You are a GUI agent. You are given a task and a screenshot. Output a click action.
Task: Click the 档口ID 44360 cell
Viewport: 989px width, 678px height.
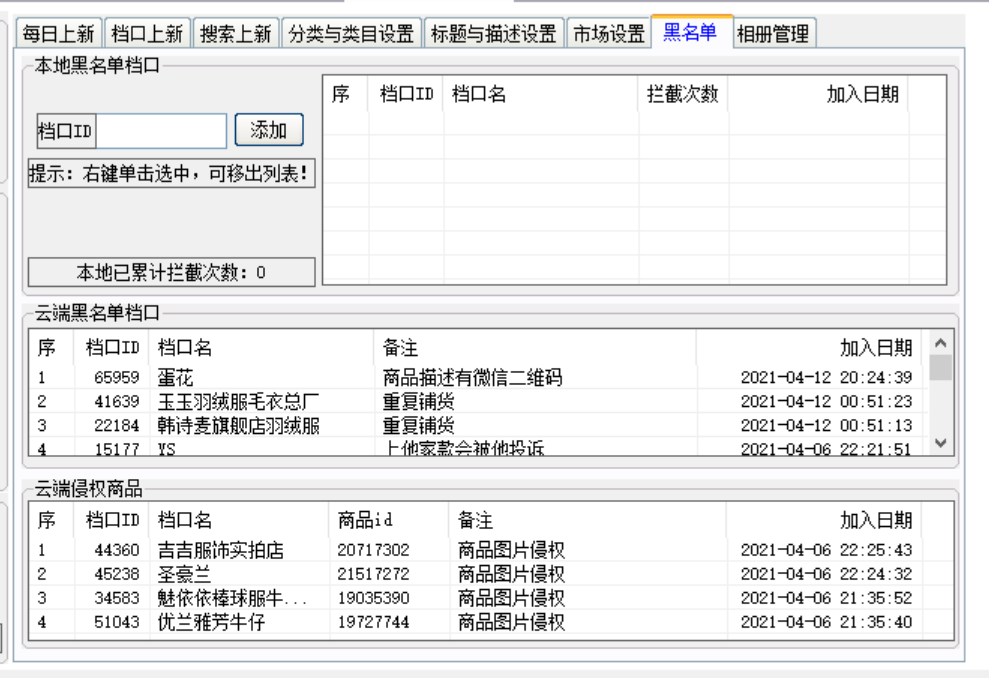coord(117,550)
